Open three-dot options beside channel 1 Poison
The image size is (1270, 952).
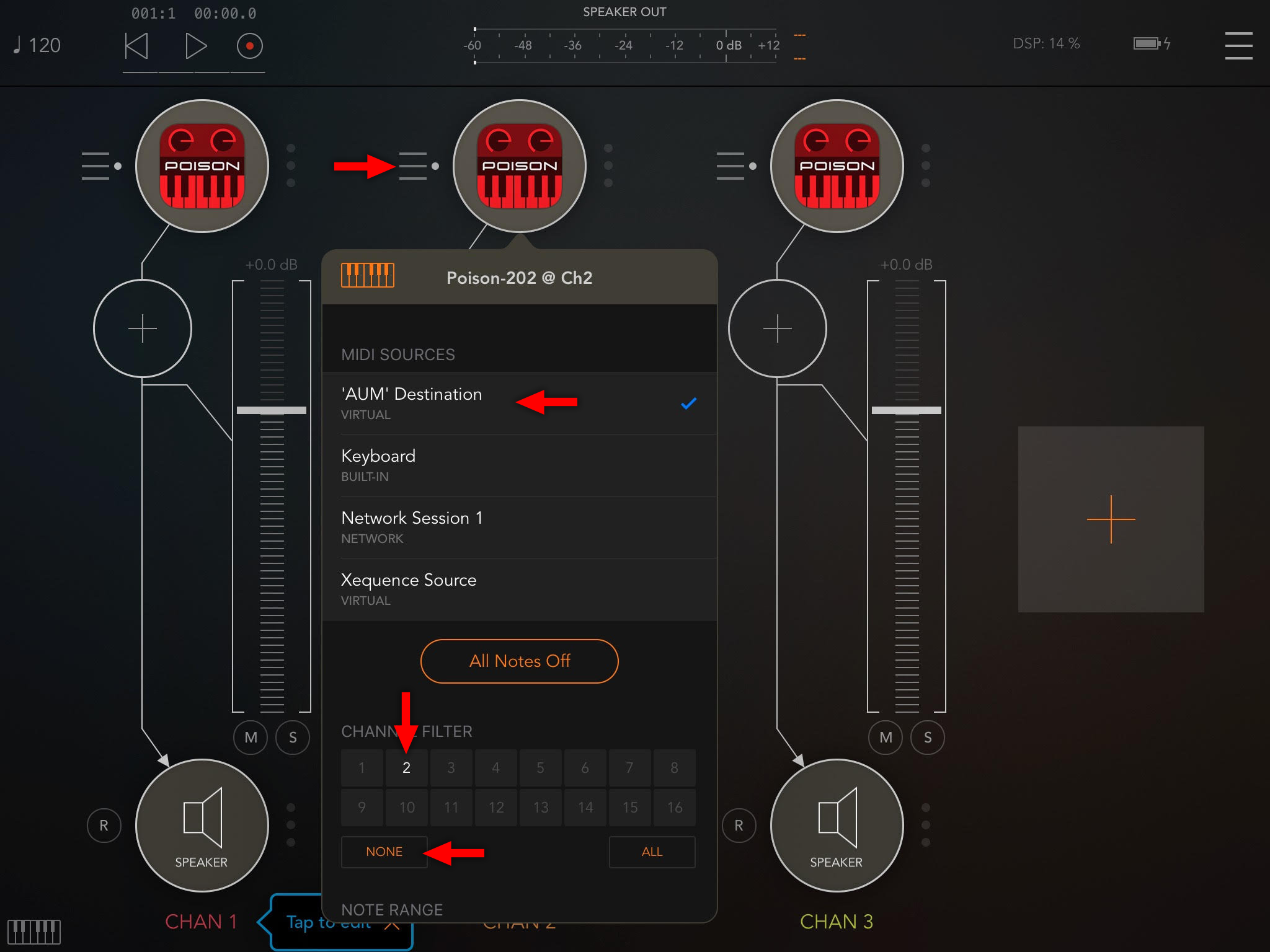(x=291, y=165)
